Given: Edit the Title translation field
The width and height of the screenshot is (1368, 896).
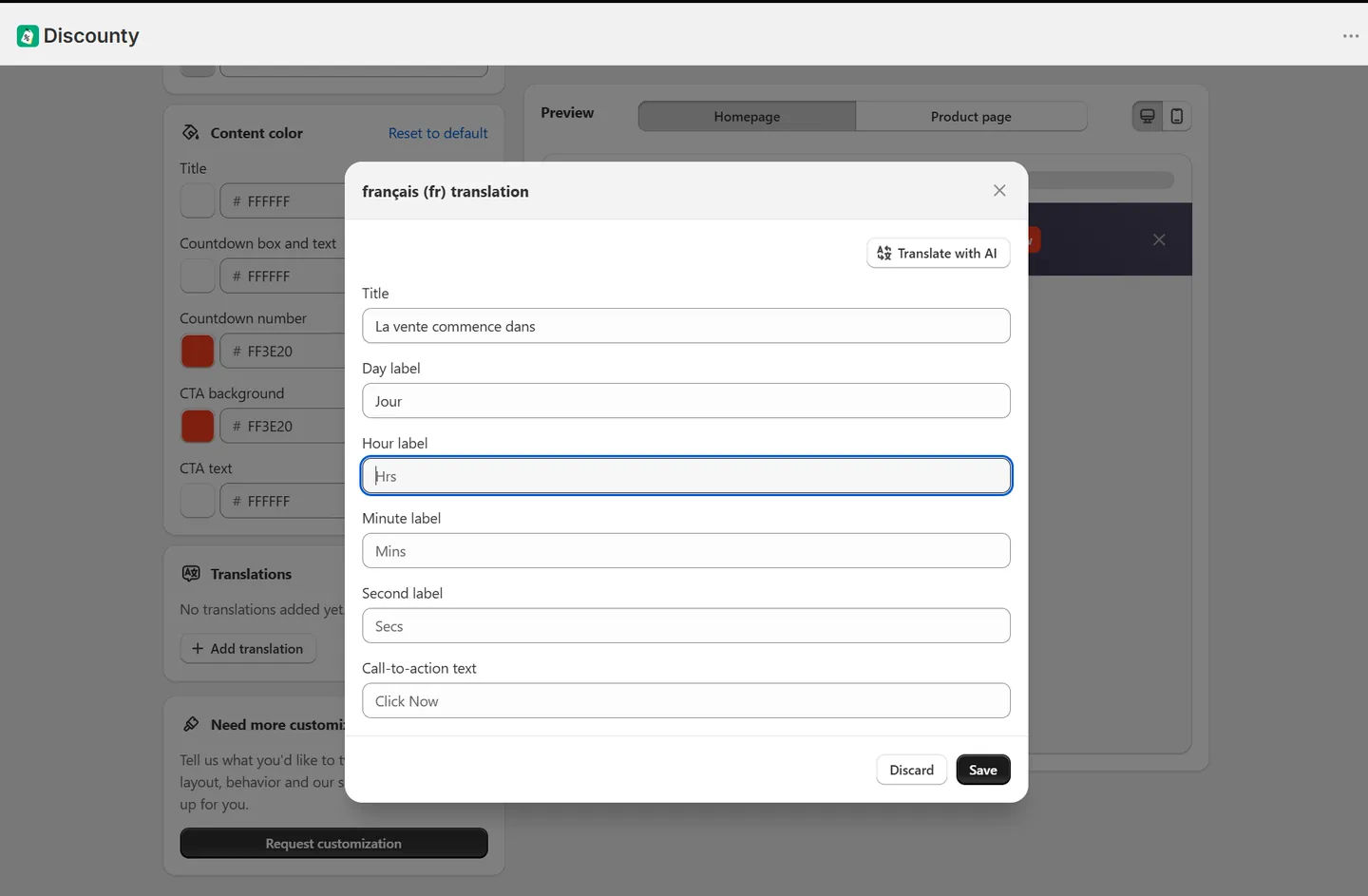Looking at the screenshot, I should (x=686, y=326).
